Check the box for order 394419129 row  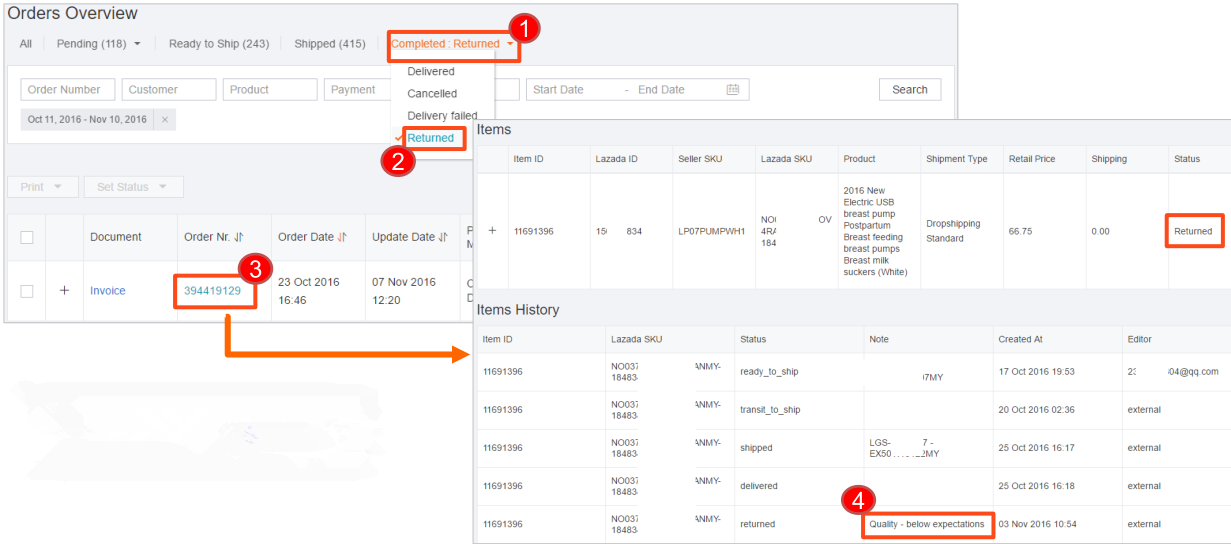pos(27,291)
